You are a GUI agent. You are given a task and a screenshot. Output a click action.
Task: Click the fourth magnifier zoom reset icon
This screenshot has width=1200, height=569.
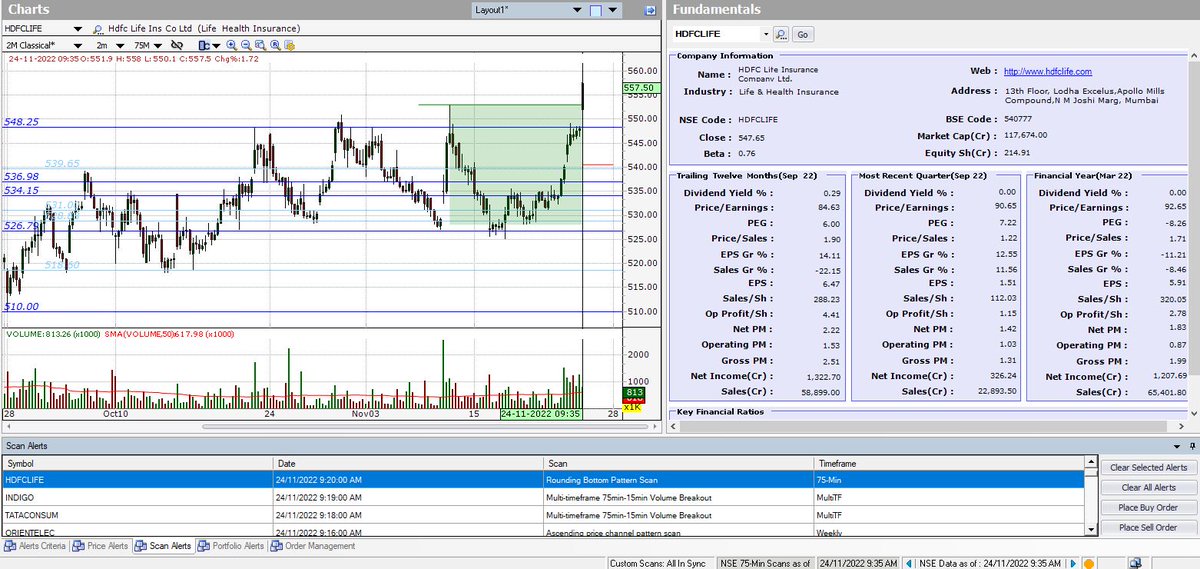pos(274,45)
